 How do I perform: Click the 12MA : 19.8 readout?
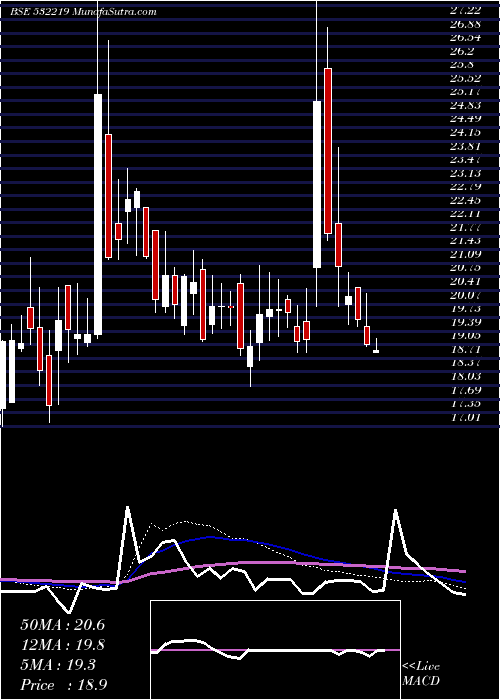[62, 645]
